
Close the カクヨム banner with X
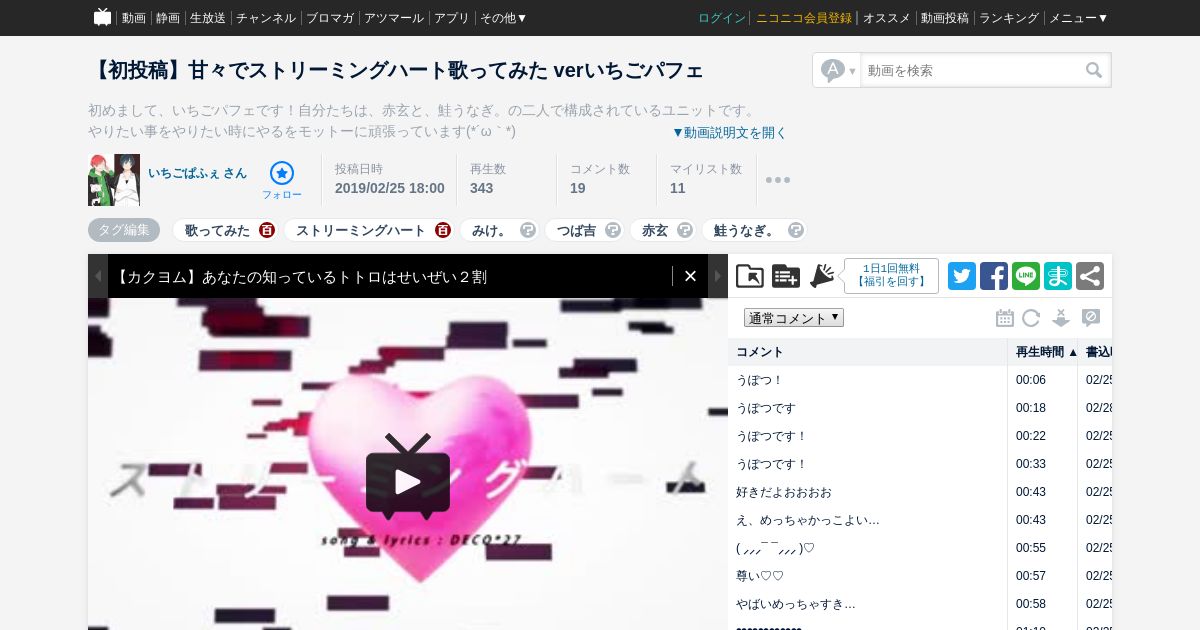[x=690, y=276]
